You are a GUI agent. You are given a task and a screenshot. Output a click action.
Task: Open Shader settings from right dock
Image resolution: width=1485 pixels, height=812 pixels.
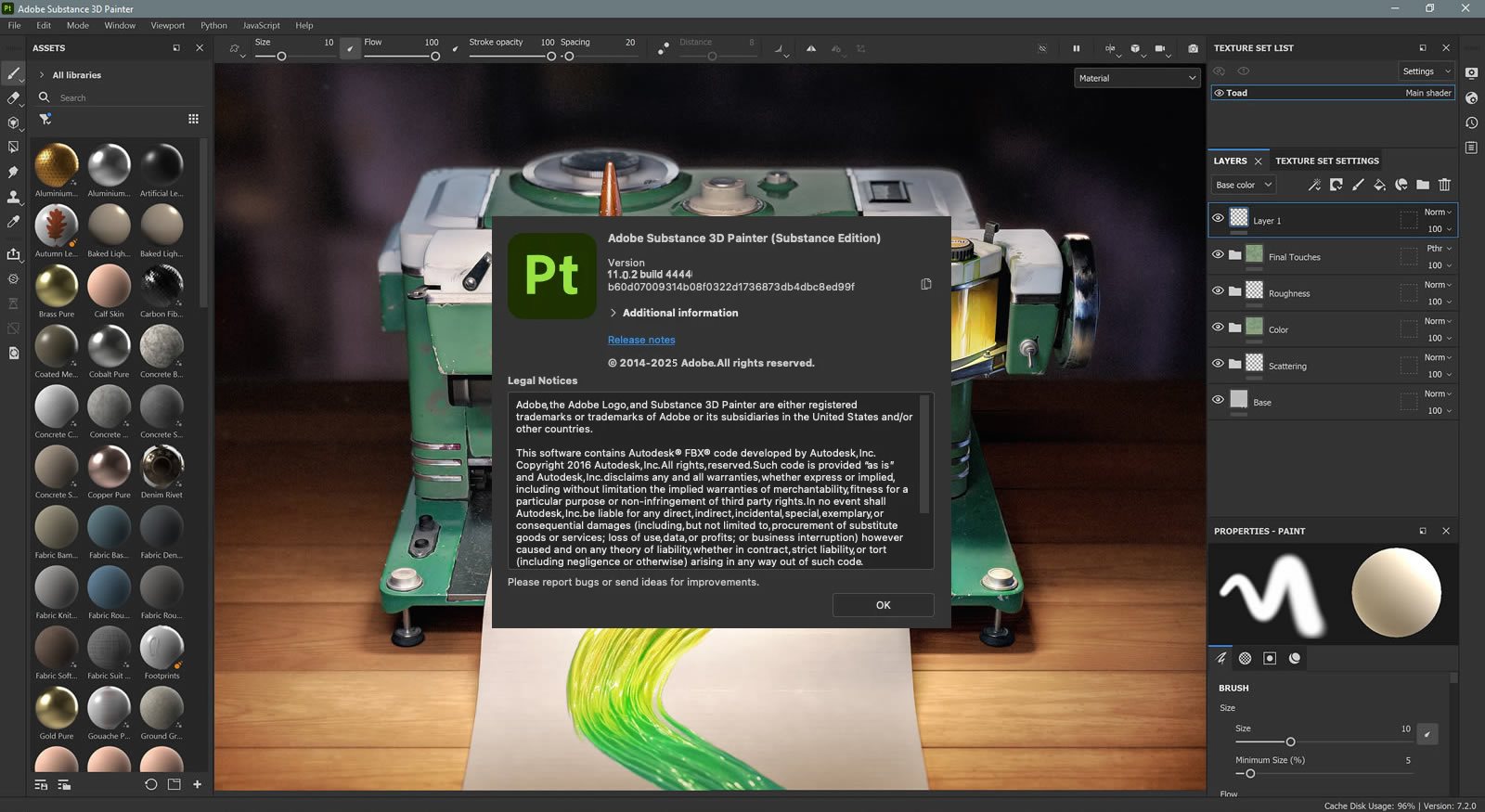tap(1471, 97)
